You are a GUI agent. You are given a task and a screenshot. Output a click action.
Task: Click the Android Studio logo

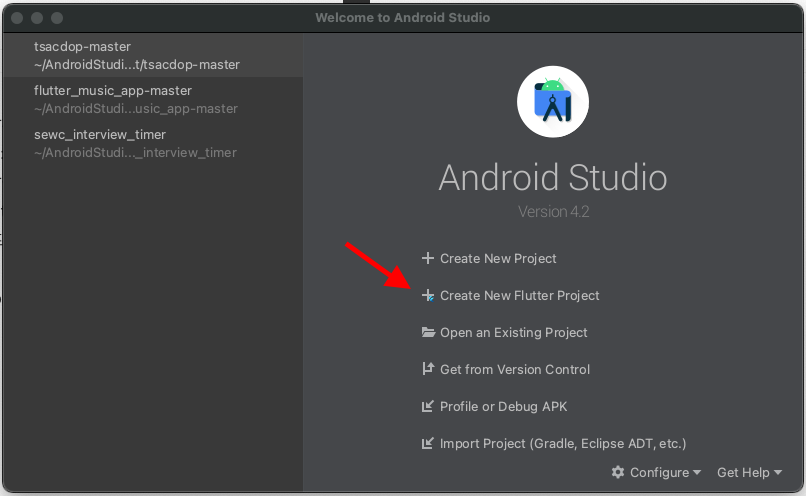pyautogui.click(x=553, y=102)
